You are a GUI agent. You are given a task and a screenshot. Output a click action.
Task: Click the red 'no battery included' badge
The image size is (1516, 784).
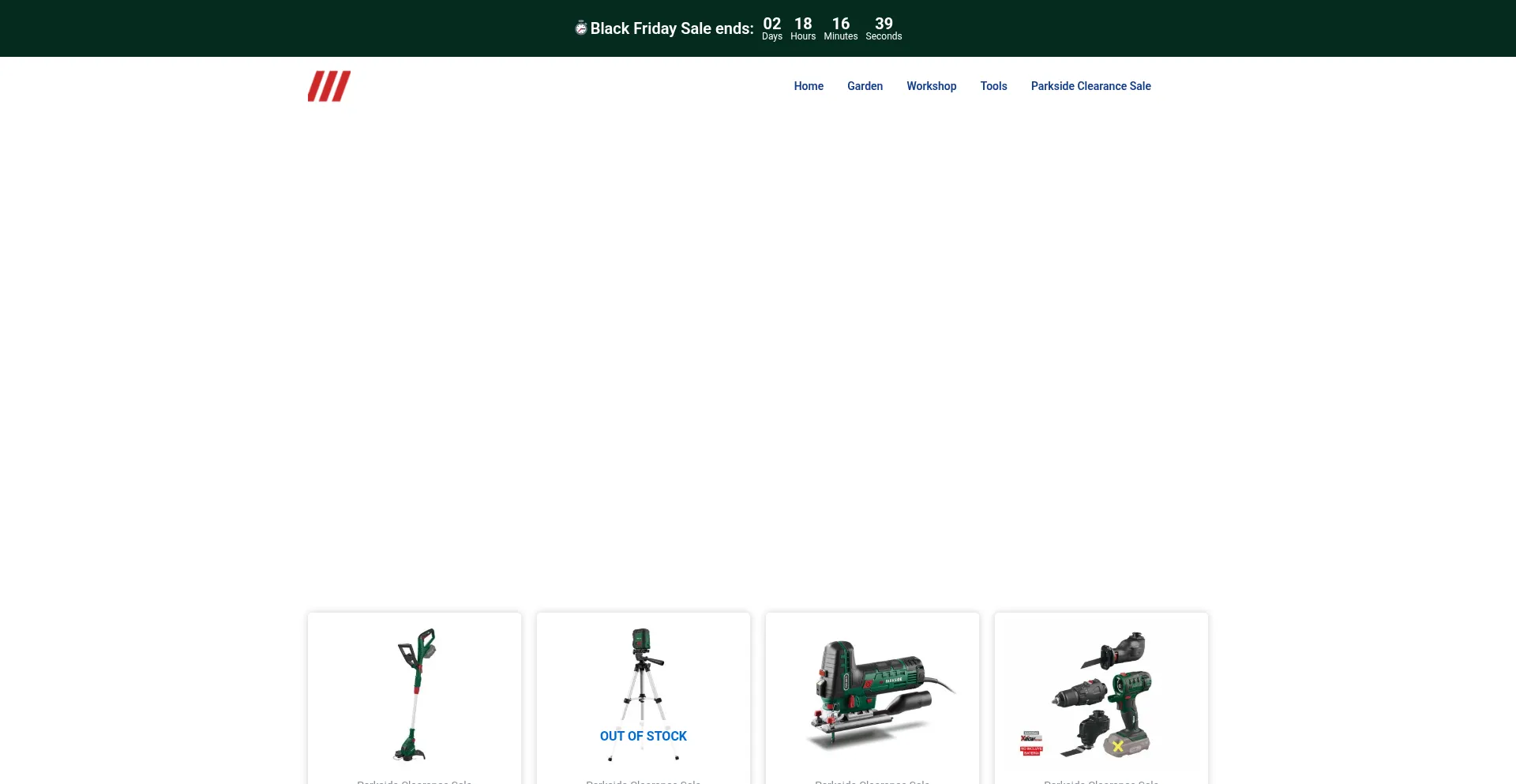click(x=1031, y=751)
